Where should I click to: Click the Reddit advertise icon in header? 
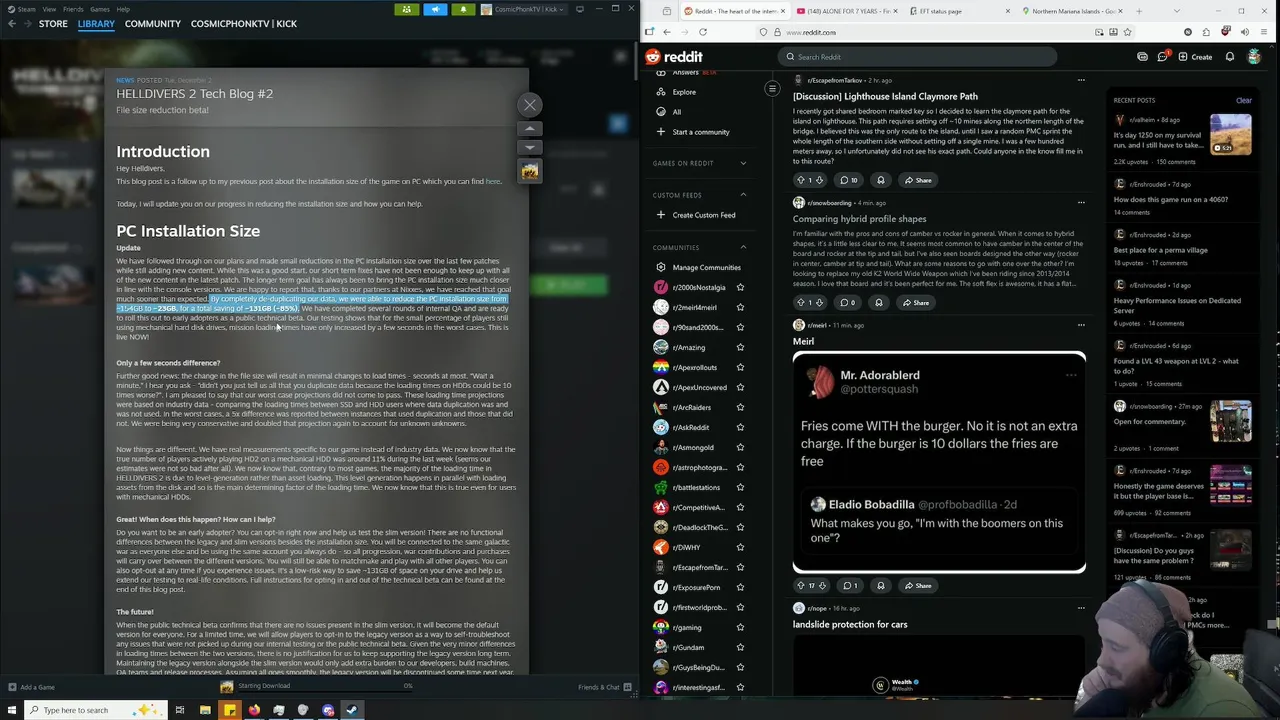(x=1142, y=57)
